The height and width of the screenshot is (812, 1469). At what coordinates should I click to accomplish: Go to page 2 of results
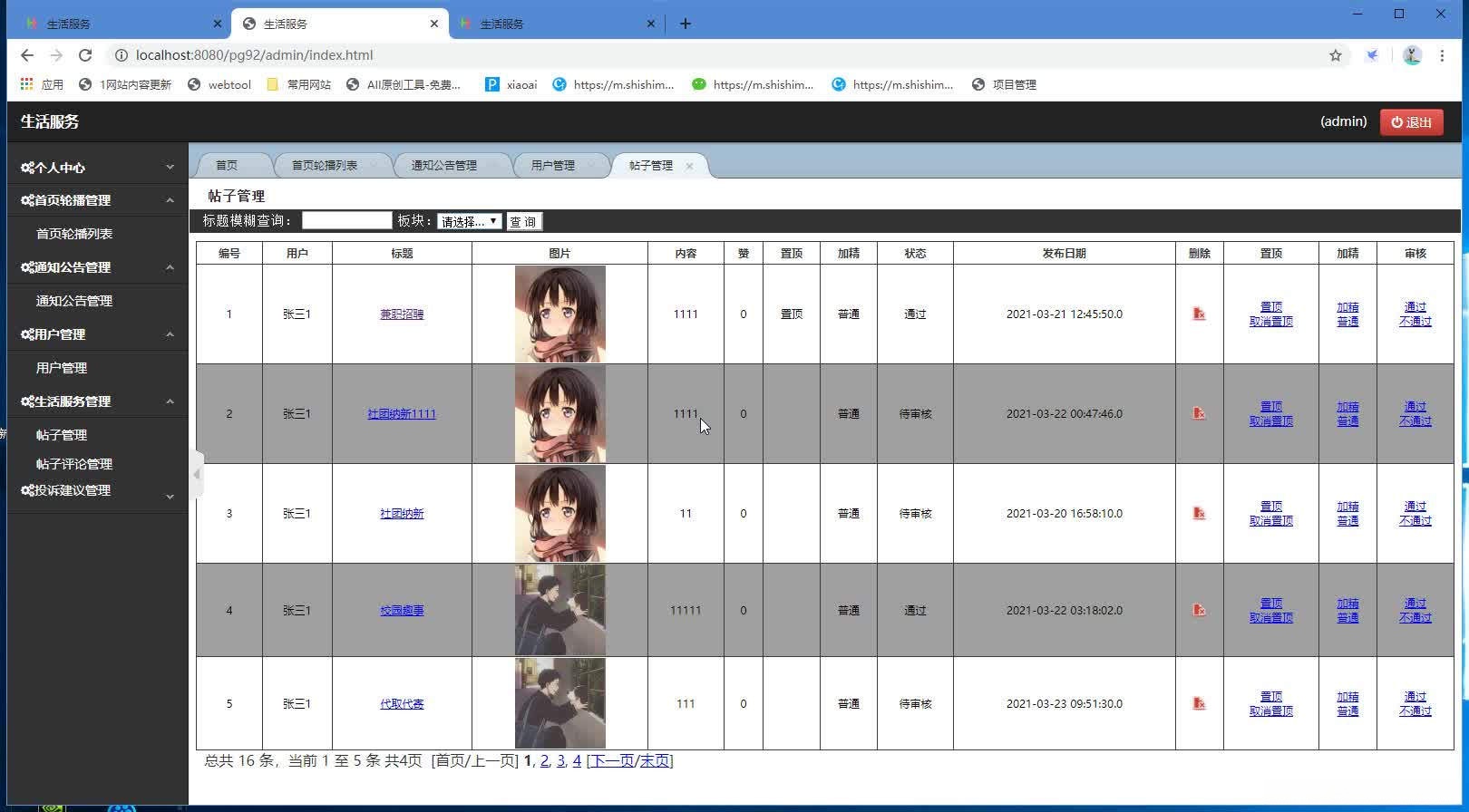click(544, 761)
